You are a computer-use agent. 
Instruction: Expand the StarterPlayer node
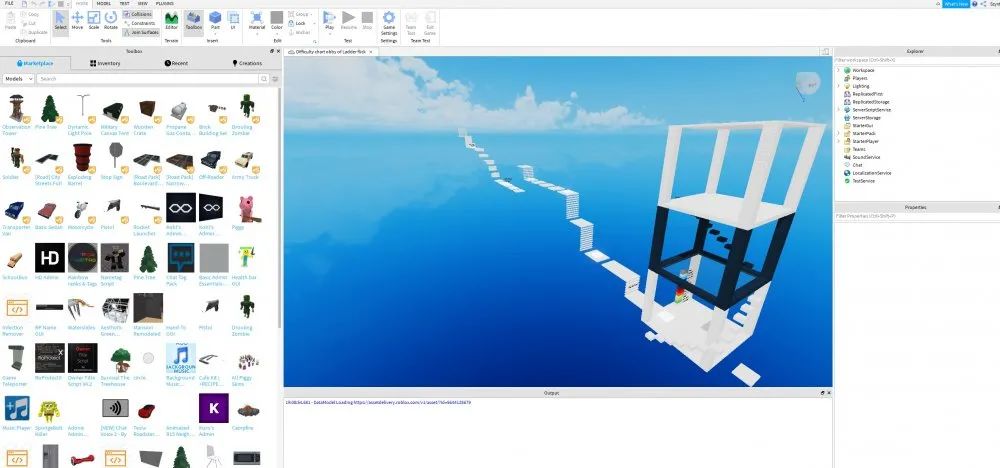[839, 142]
